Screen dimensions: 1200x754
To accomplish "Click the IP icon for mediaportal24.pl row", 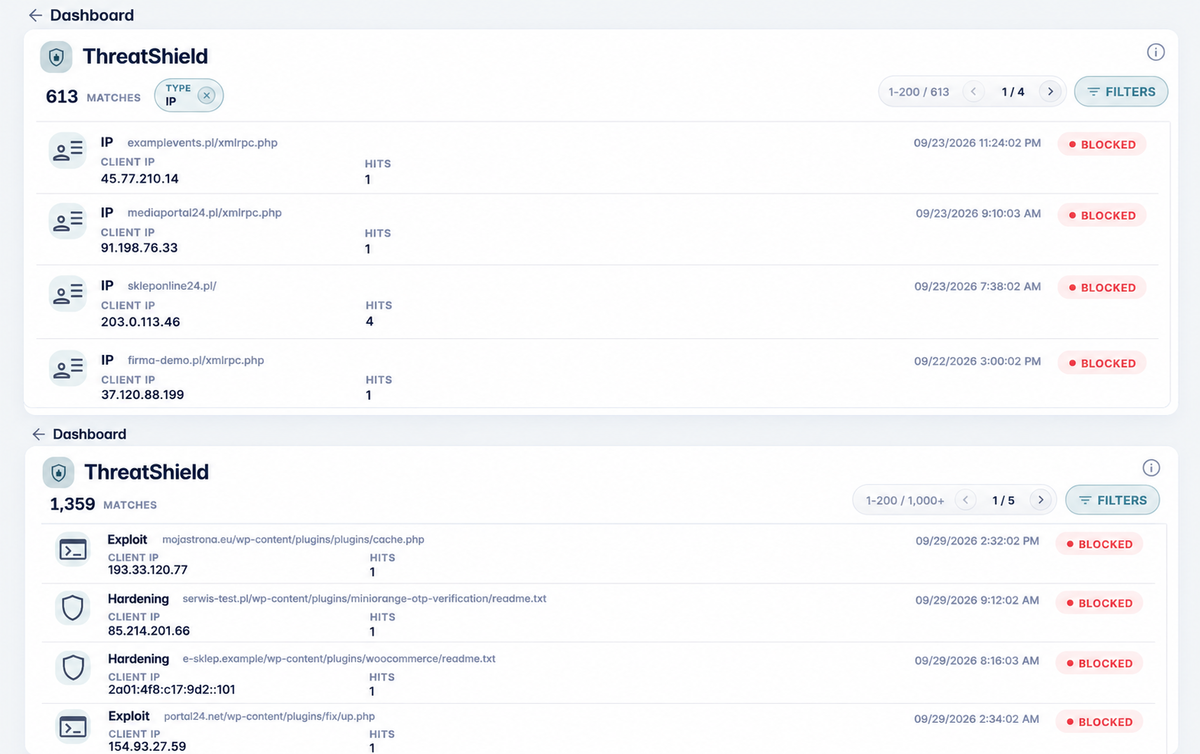I will 68,221.
